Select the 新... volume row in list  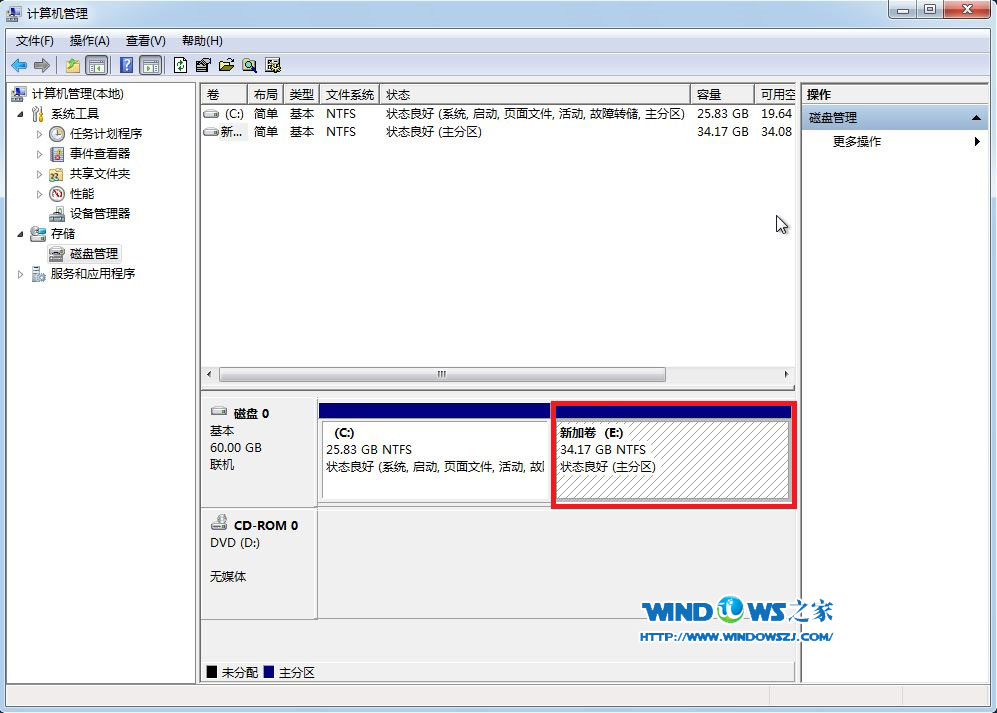[498, 132]
